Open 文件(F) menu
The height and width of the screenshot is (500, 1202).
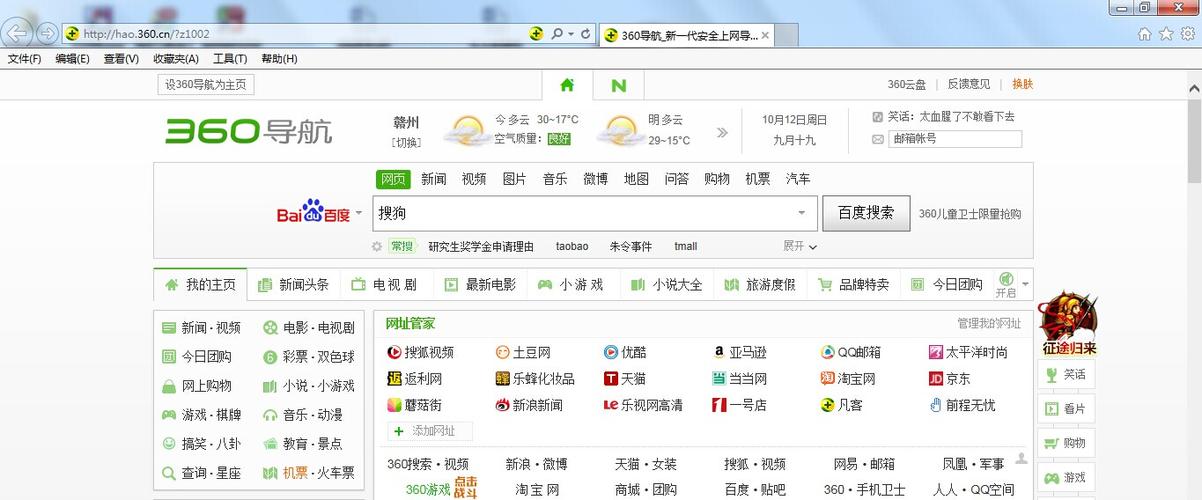coord(24,59)
